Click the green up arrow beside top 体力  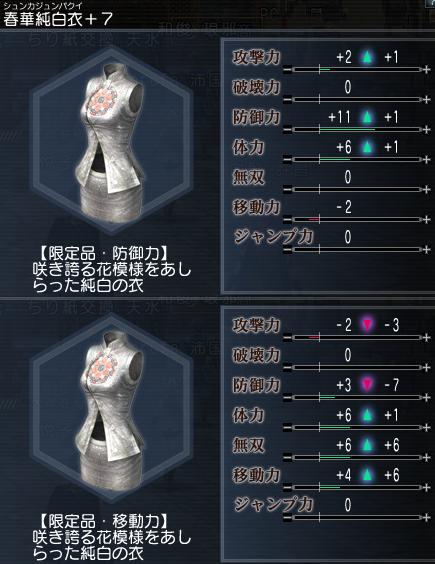367,147
